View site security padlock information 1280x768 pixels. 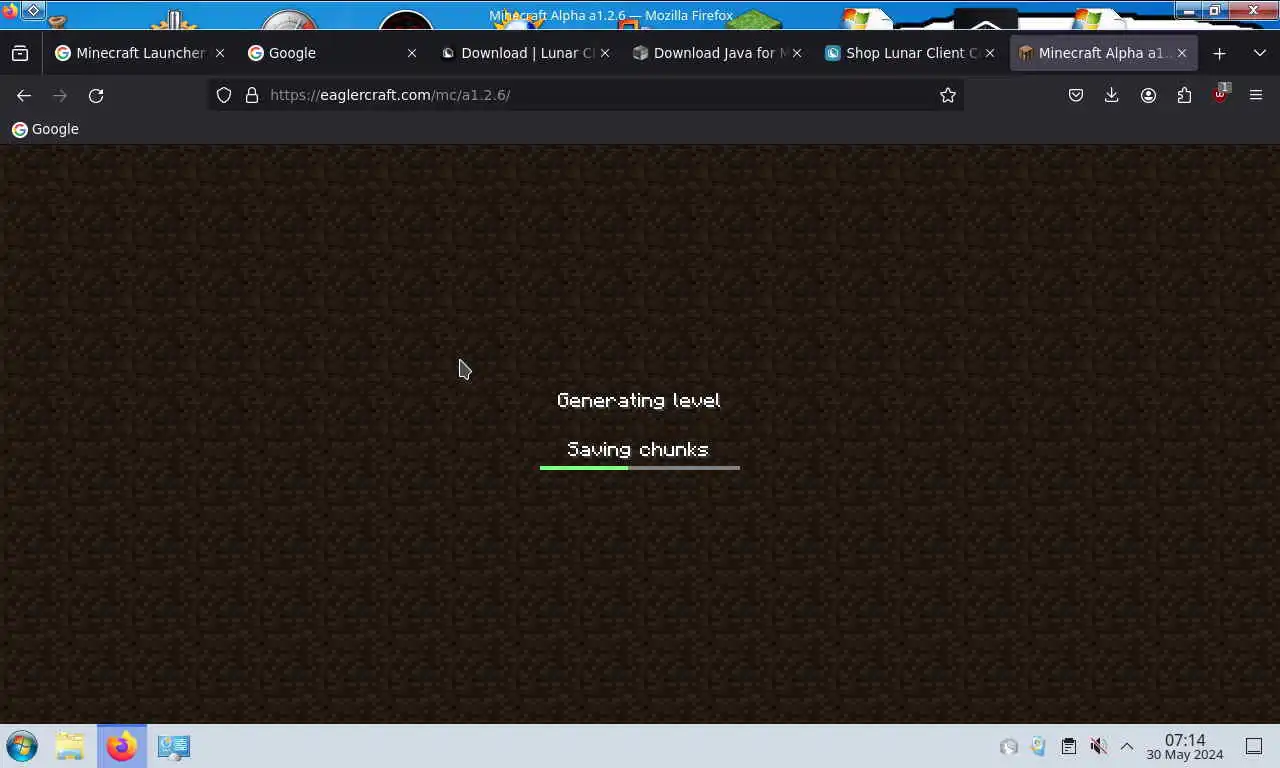pos(252,95)
